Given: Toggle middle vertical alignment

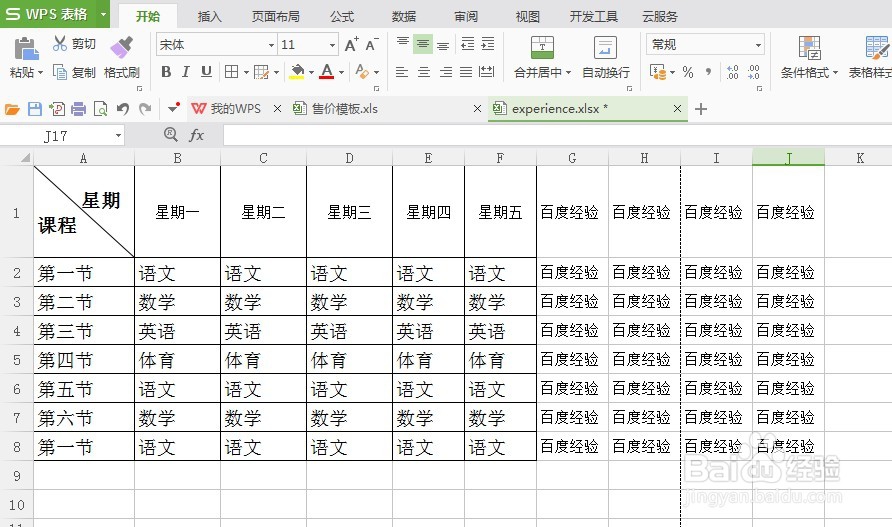Looking at the screenshot, I should coord(423,44).
